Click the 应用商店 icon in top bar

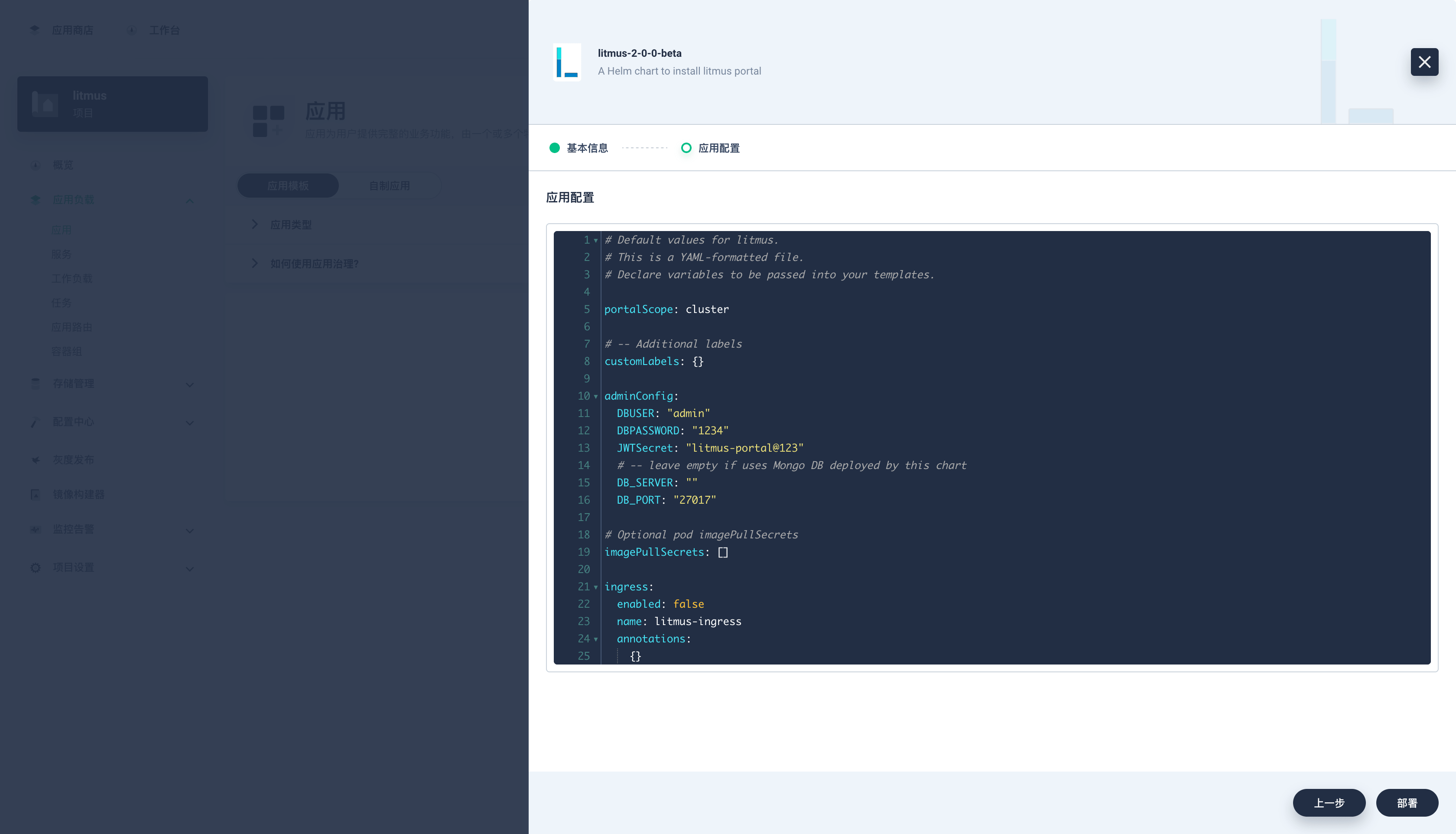(35, 29)
